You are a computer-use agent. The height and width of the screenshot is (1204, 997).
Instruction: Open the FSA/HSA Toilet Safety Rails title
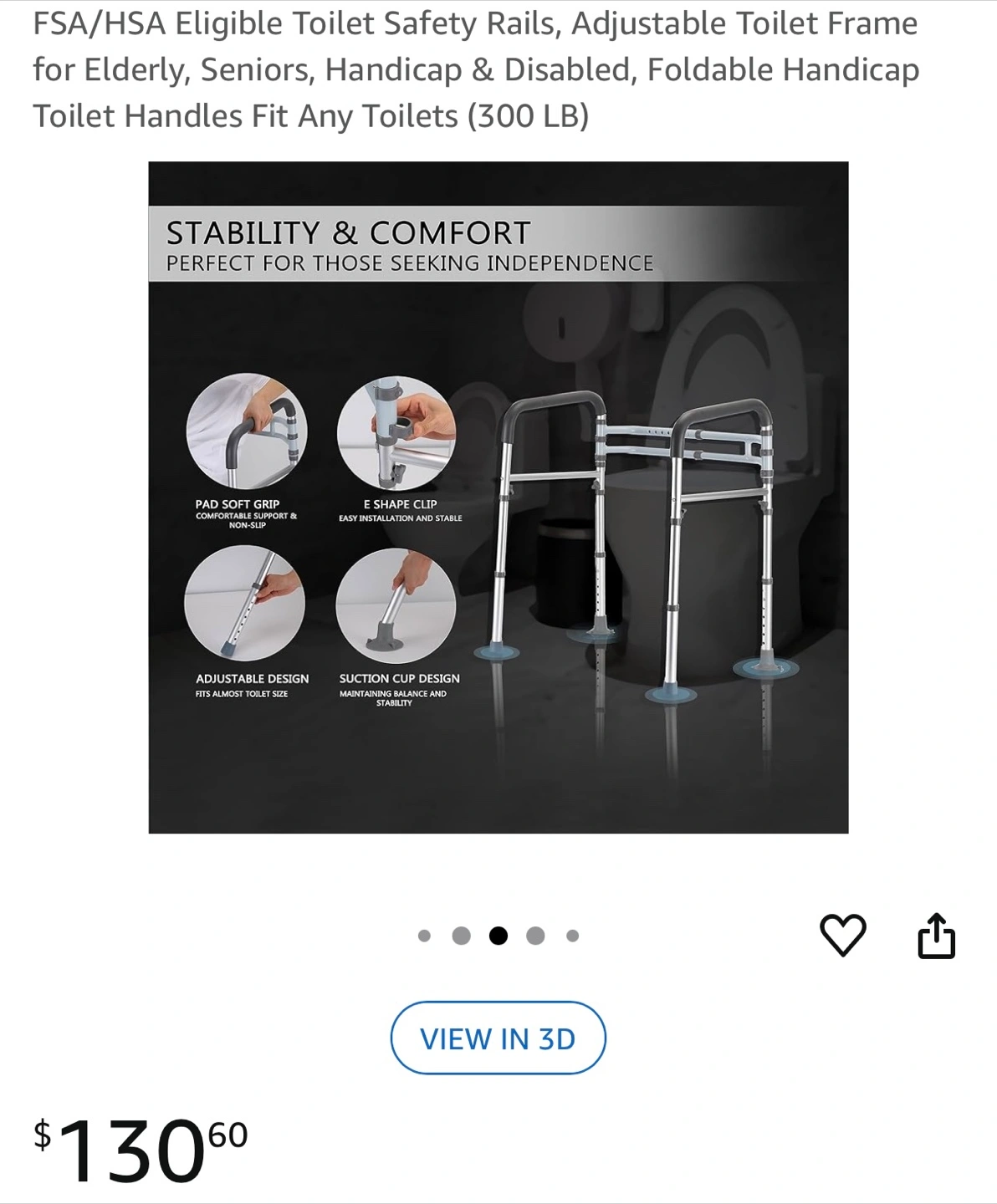(476, 70)
